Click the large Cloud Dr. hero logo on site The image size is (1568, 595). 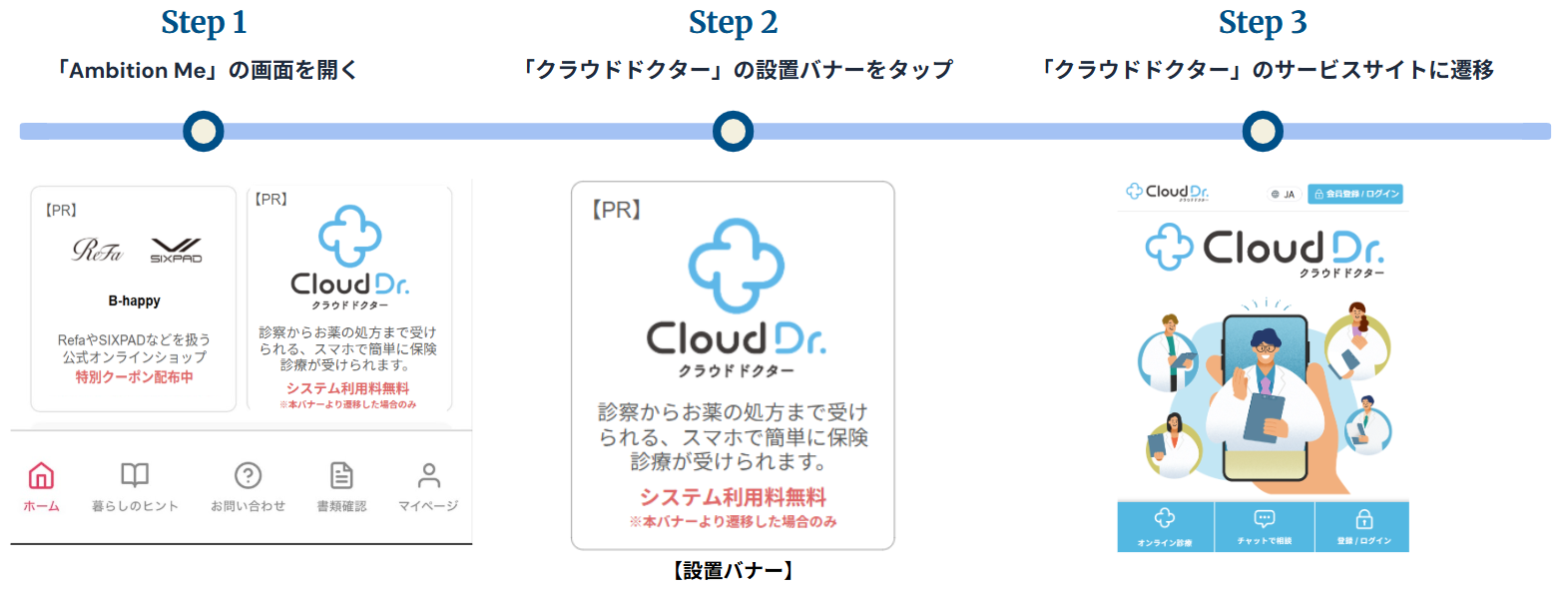pyautogui.click(x=1265, y=250)
